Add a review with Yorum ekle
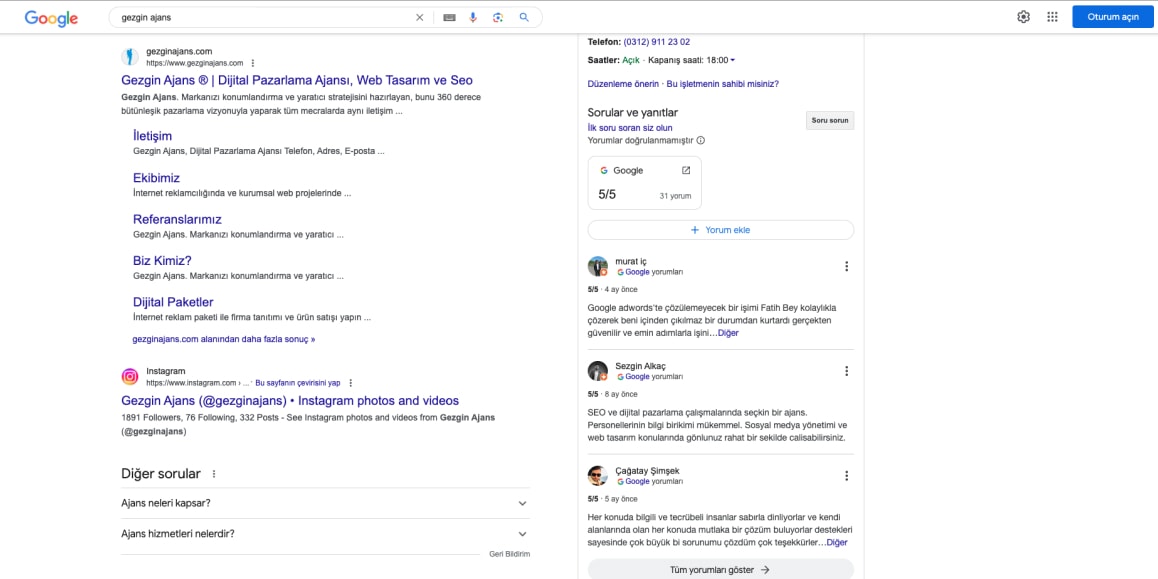The width and height of the screenshot is (1158, 579). tap(721, 230)
